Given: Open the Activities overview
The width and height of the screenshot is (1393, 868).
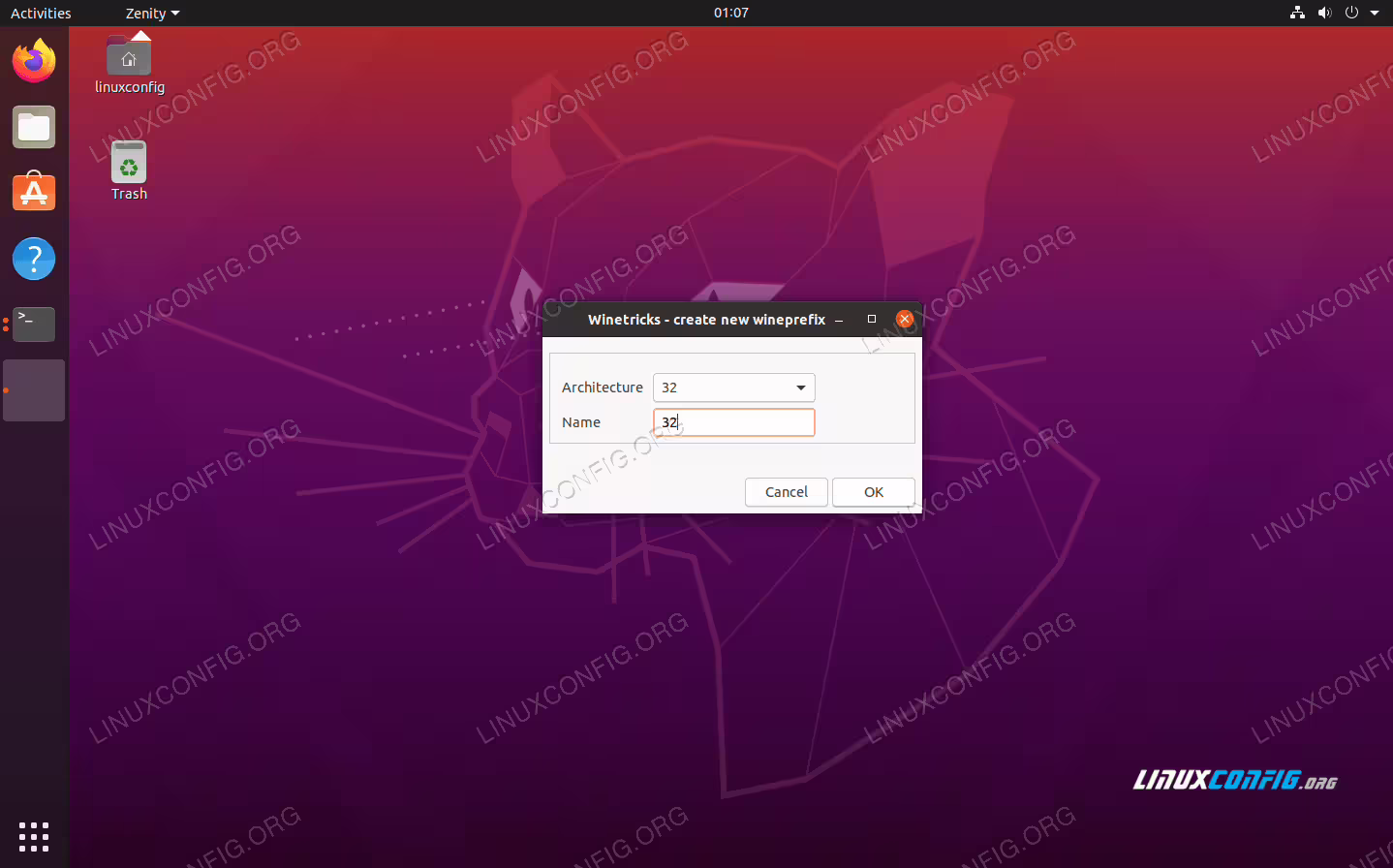Looking at the screenshot, I should [41, 13].
